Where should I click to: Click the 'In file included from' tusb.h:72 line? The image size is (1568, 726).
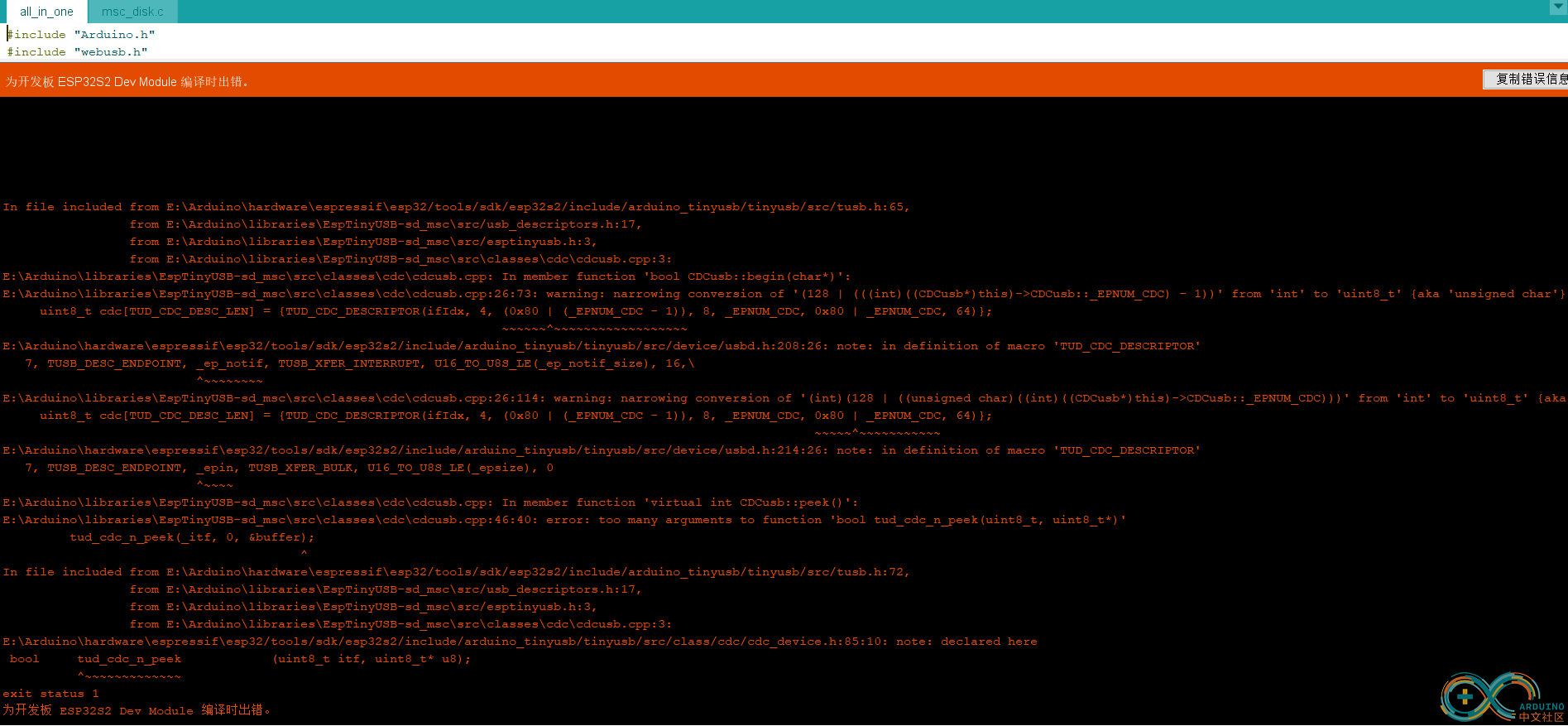(456, 572)
